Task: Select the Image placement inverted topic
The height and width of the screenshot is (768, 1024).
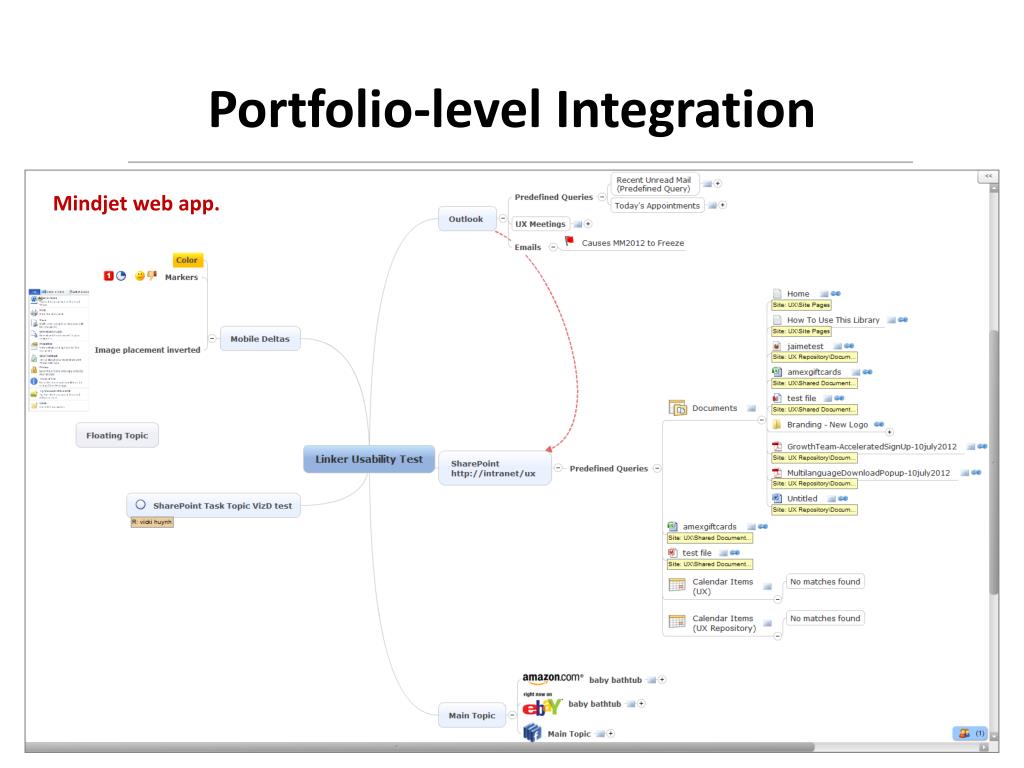Action: pos(148,350)
